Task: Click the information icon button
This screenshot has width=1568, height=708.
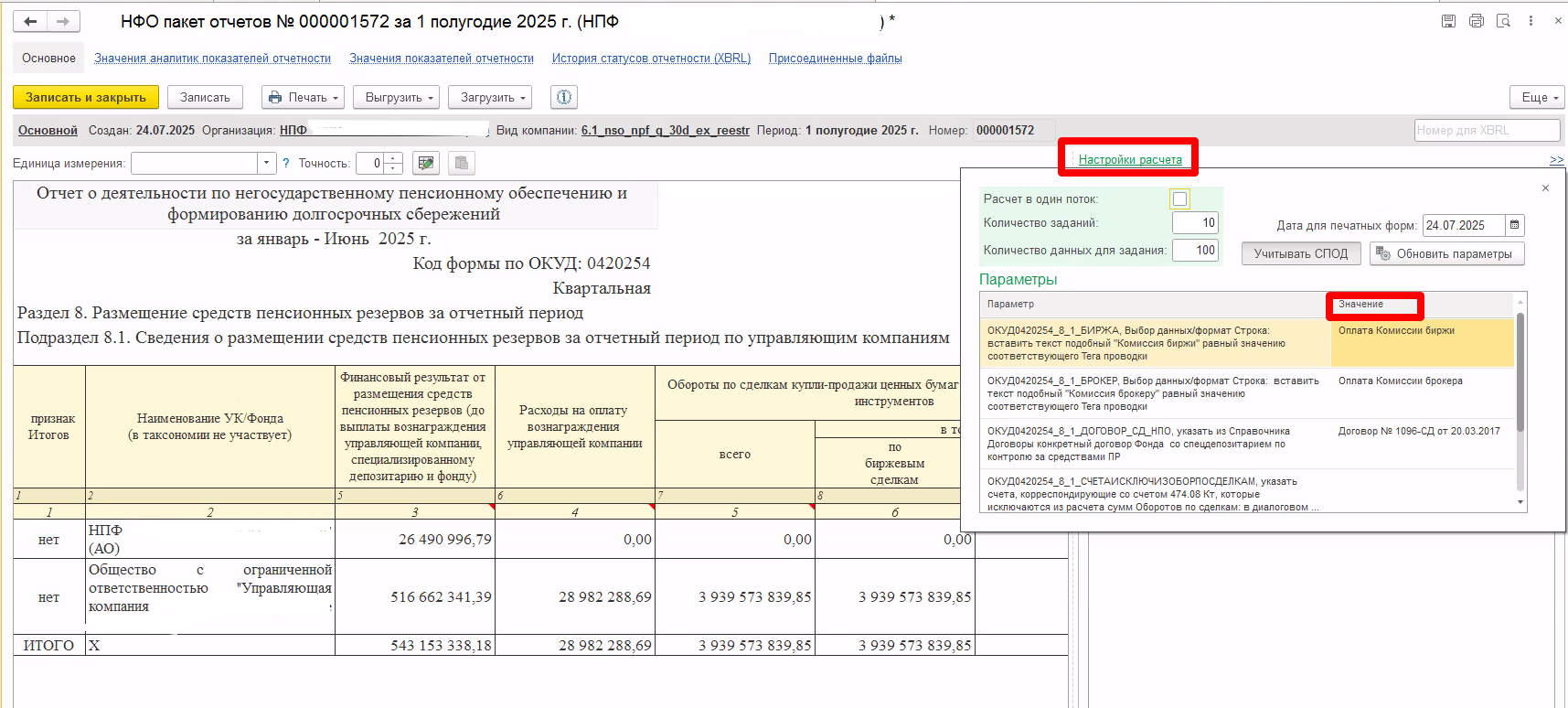Action: pyautogui.click(x=564, y=97)
